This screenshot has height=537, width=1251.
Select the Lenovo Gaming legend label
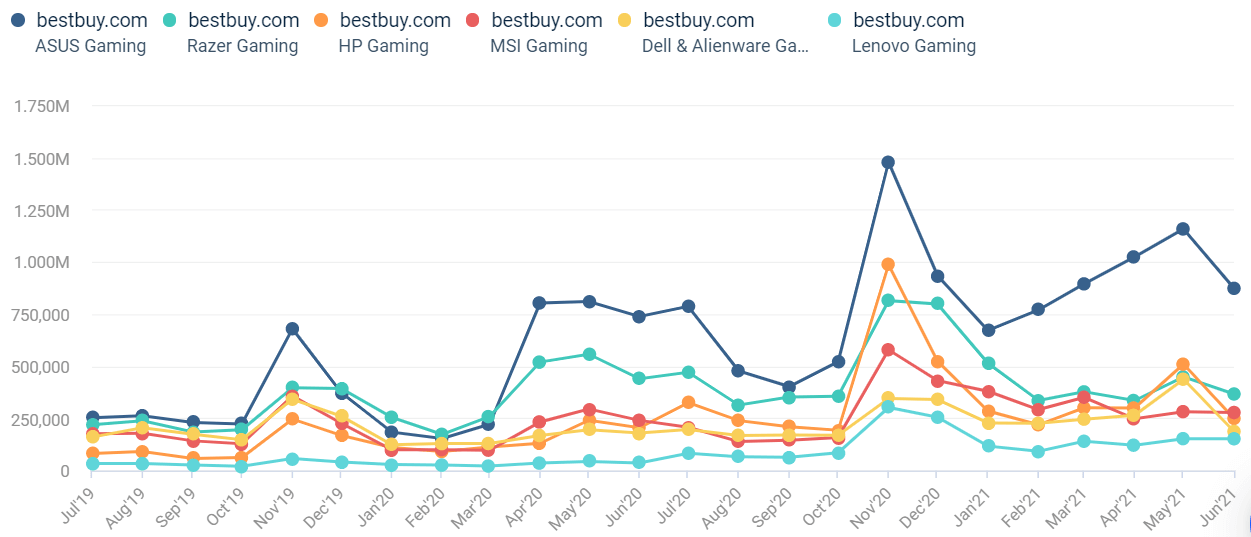click(x=914, y=46)
